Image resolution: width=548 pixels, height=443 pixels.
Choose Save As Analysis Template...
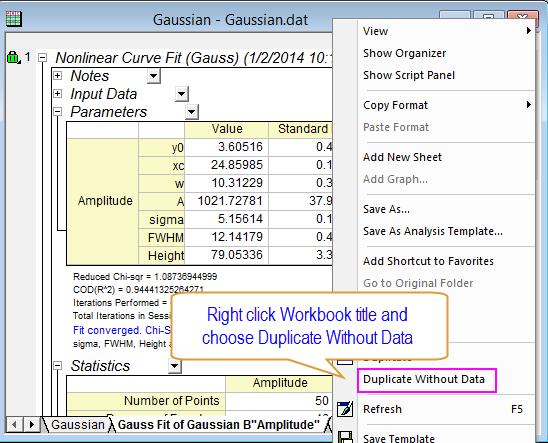click(x=446, y=231)
